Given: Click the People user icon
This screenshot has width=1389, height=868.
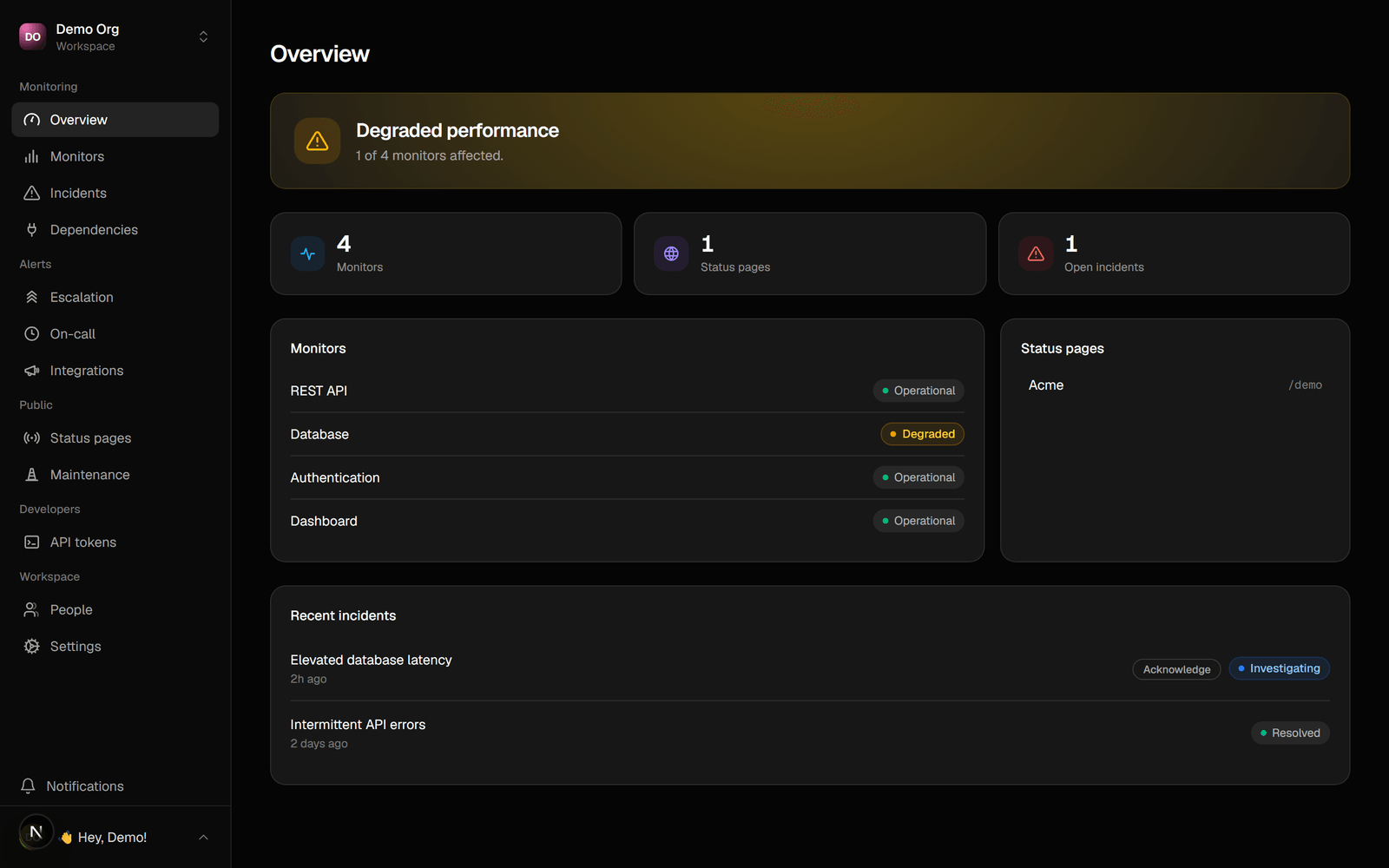Looking at the screenshot, I should pyautogui.click(x=32, y=610).
